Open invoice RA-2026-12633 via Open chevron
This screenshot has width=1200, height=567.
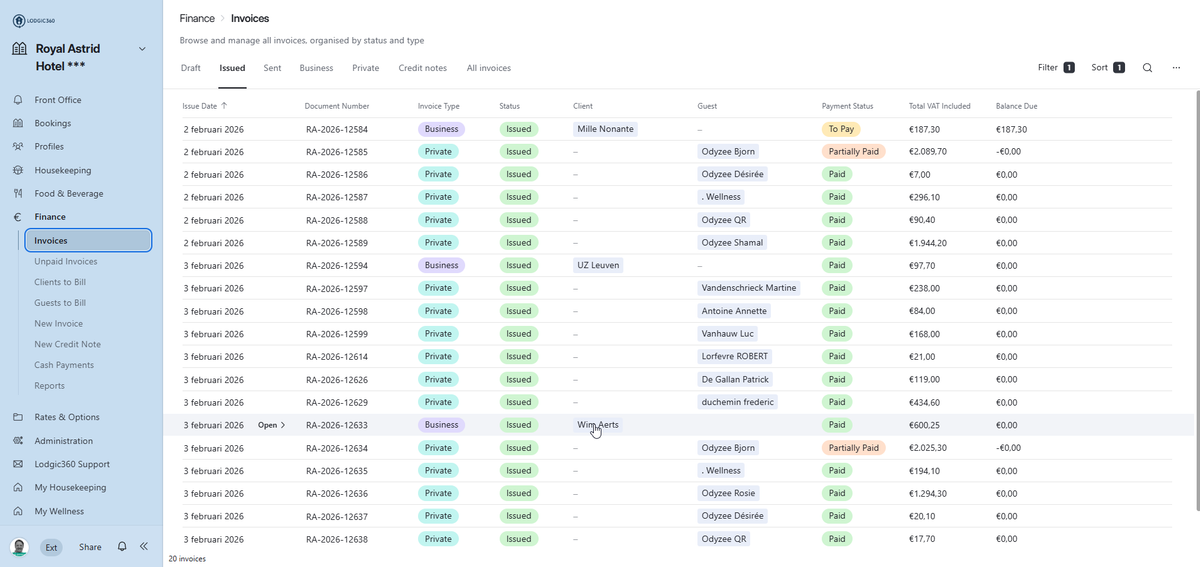click(x=272, y=425)
